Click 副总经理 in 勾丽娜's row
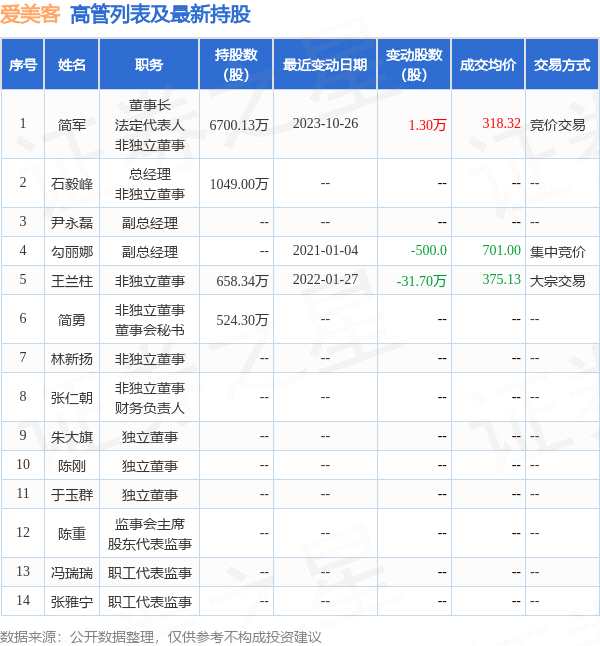Viewport: 600px width, 646px height. point(150,252)
